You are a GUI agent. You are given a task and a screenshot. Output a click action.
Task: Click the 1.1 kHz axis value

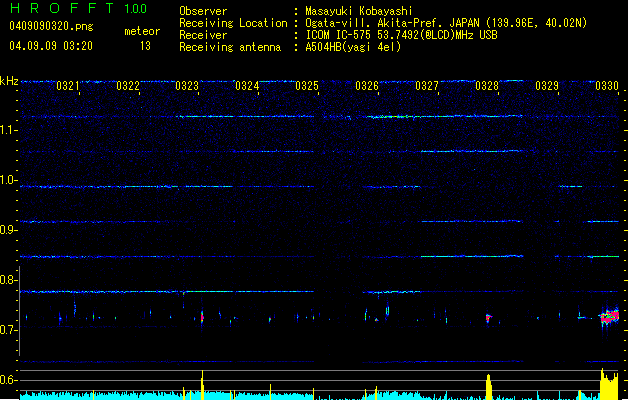[9, 130]
